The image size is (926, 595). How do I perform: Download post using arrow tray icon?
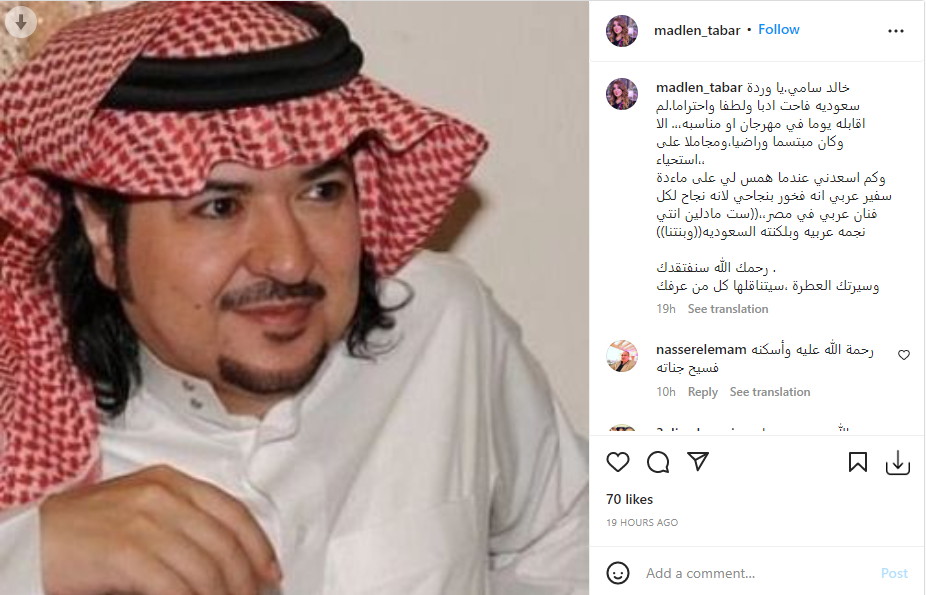click(x=898, y=463)
